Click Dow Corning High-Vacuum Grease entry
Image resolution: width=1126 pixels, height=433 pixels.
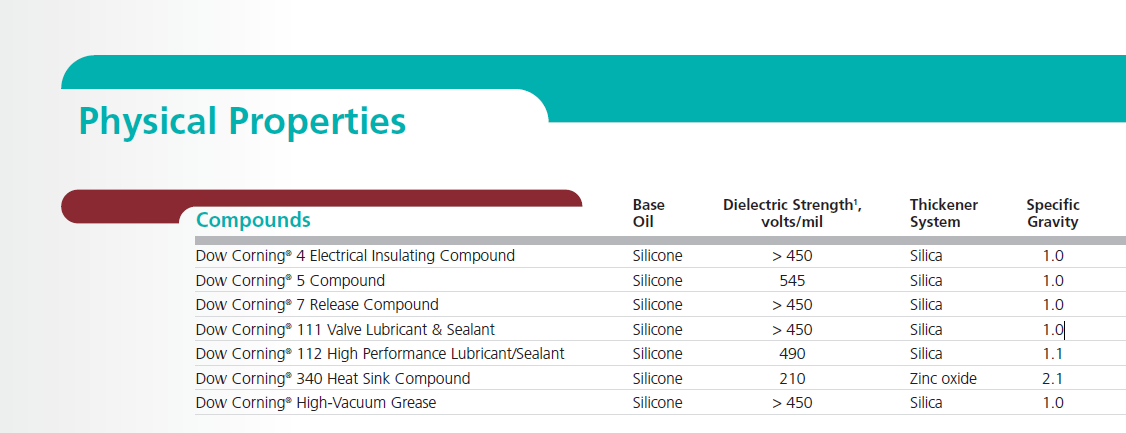coord(315,403)
